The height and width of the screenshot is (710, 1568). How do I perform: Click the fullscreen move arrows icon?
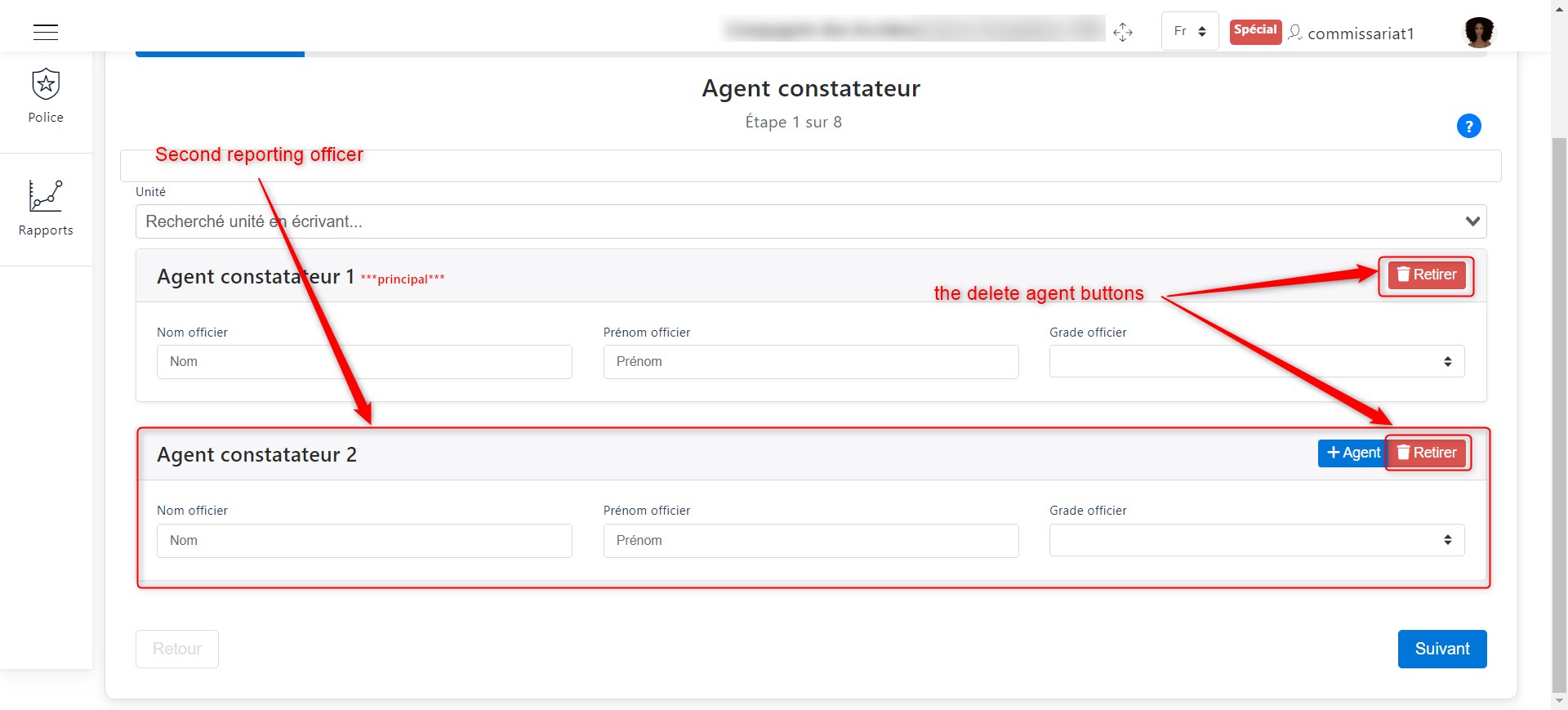(1123, 32)
